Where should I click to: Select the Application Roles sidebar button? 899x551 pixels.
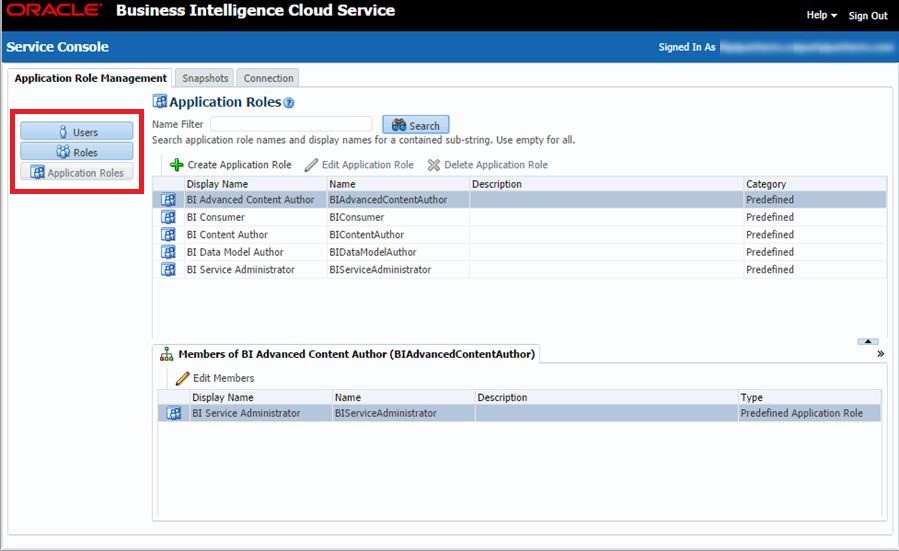point(77,173)
